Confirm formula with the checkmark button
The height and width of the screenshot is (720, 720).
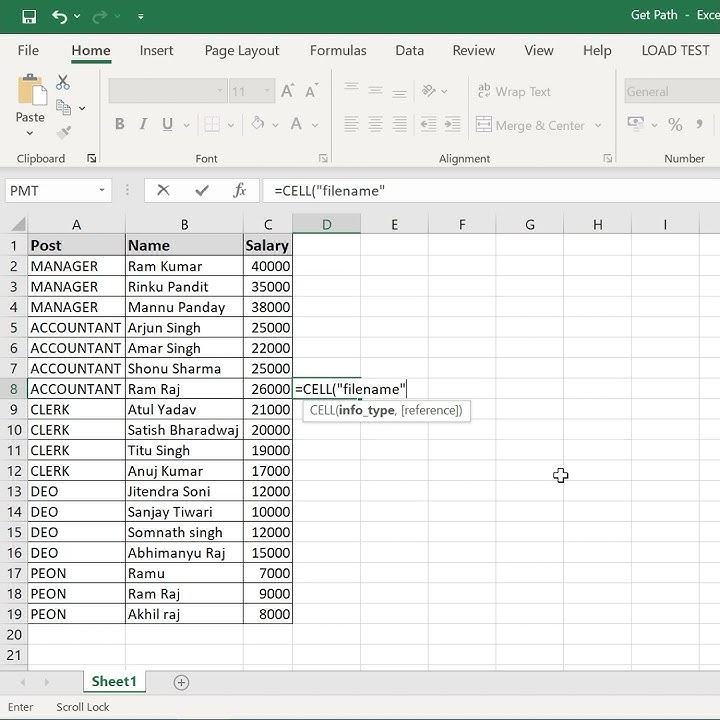202,190
